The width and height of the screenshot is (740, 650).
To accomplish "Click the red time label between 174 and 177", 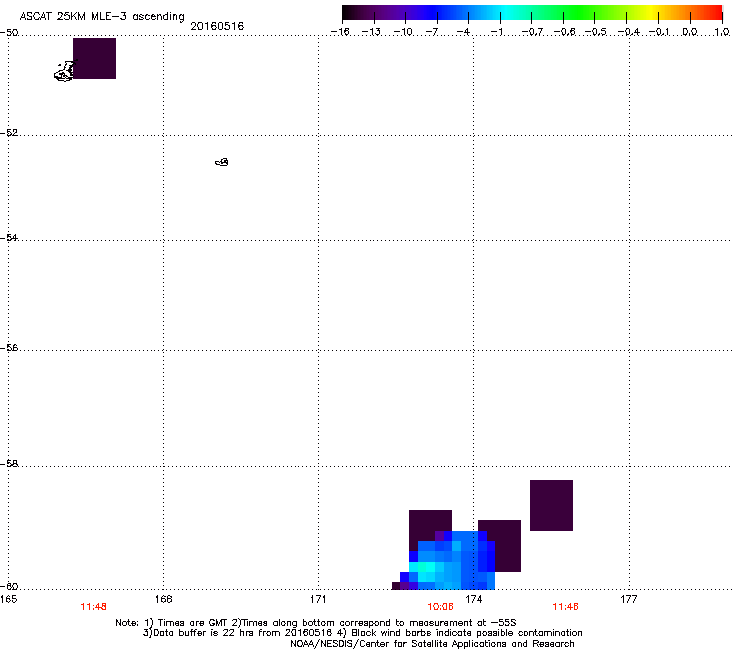I will click(x=565, y=607).
